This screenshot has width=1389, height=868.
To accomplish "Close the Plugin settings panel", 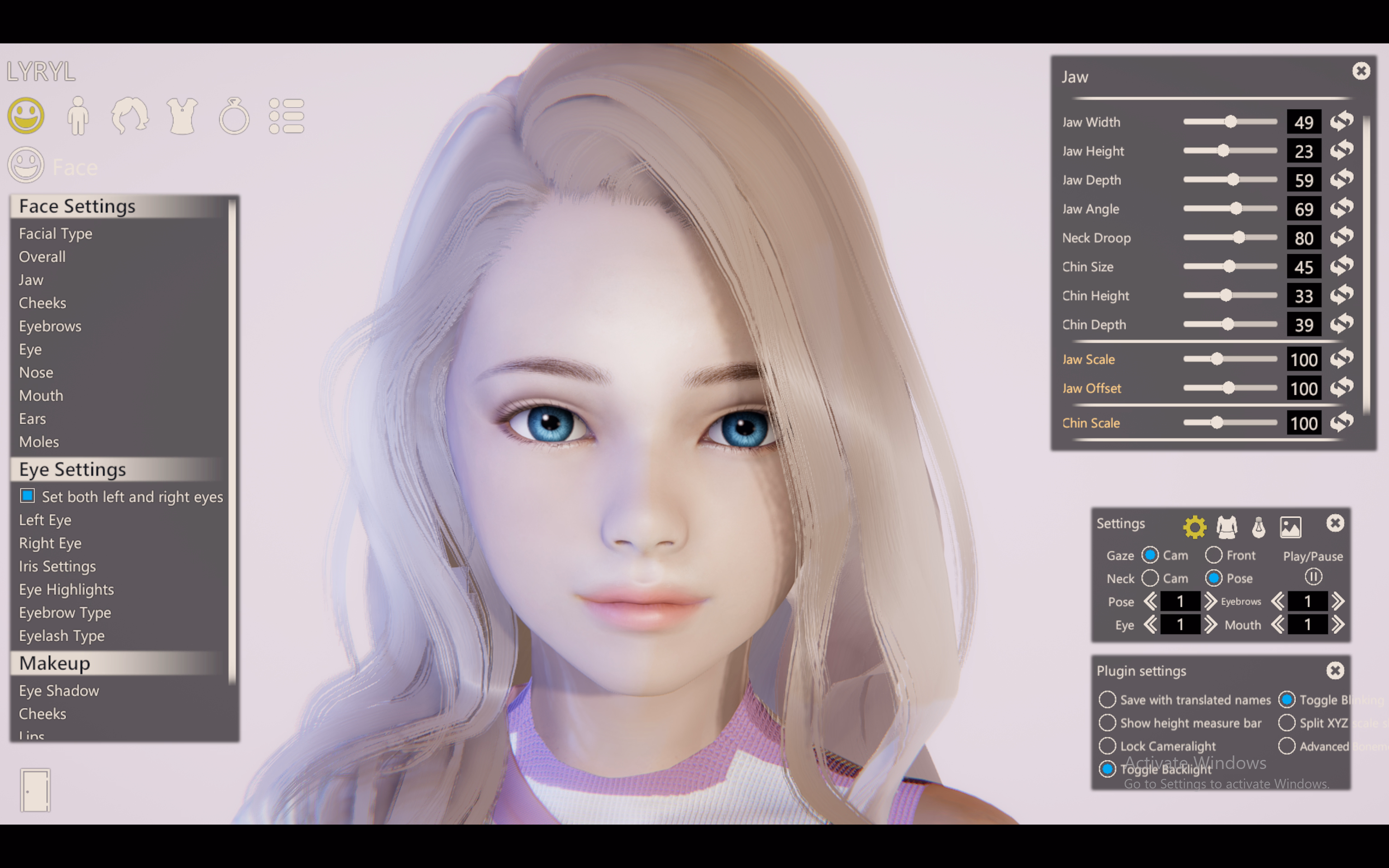I will coord(1335,670).
